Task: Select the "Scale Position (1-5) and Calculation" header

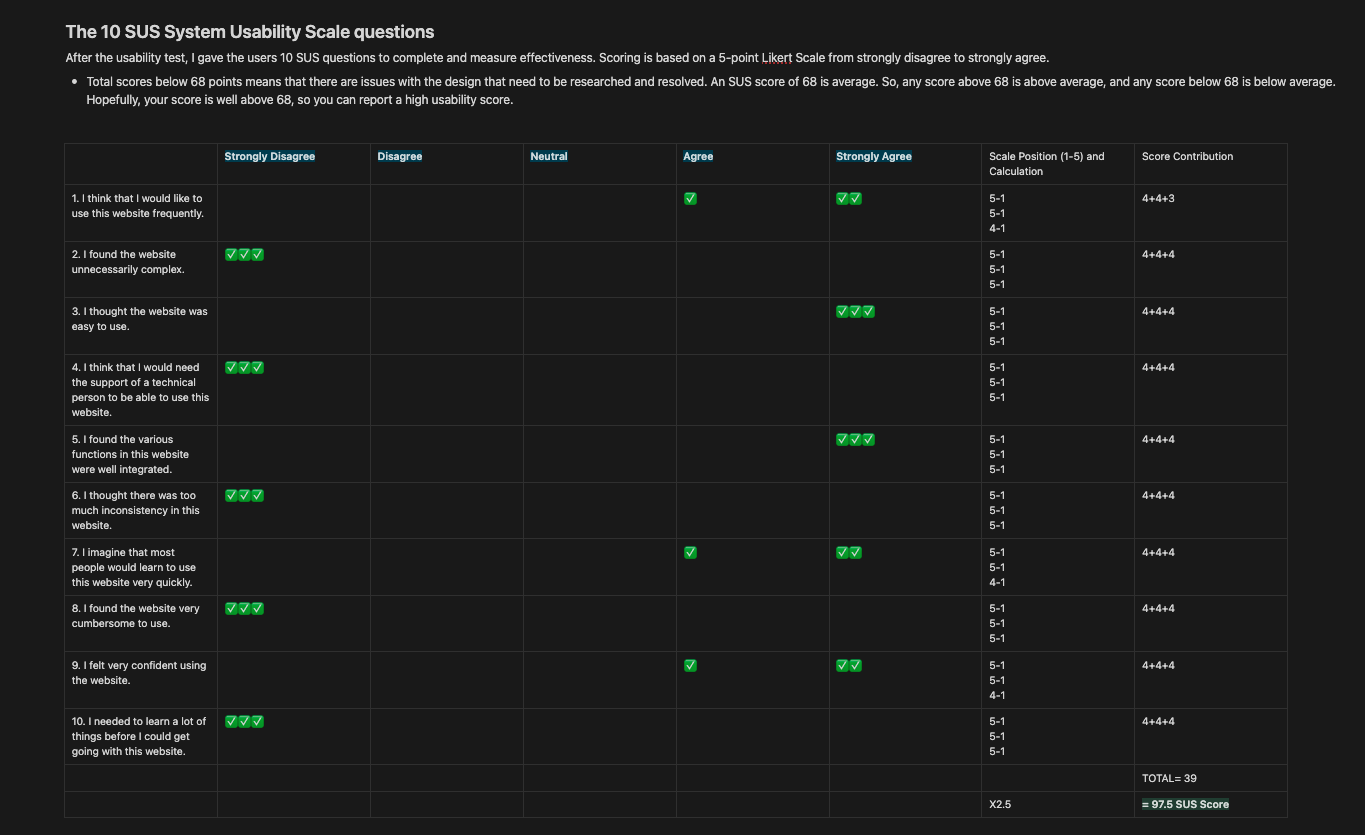Action: [x=1046, y=164]
